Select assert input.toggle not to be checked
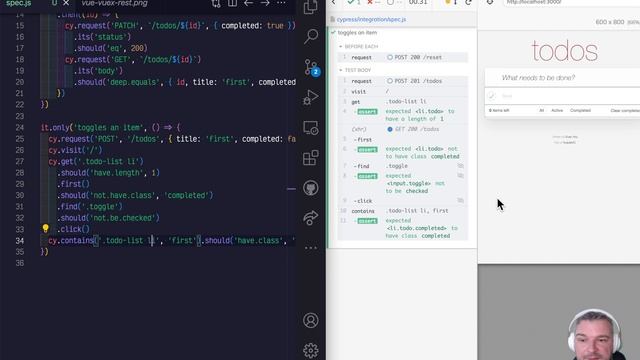This screenshot has width=640, height=360. tap(402, 183)
